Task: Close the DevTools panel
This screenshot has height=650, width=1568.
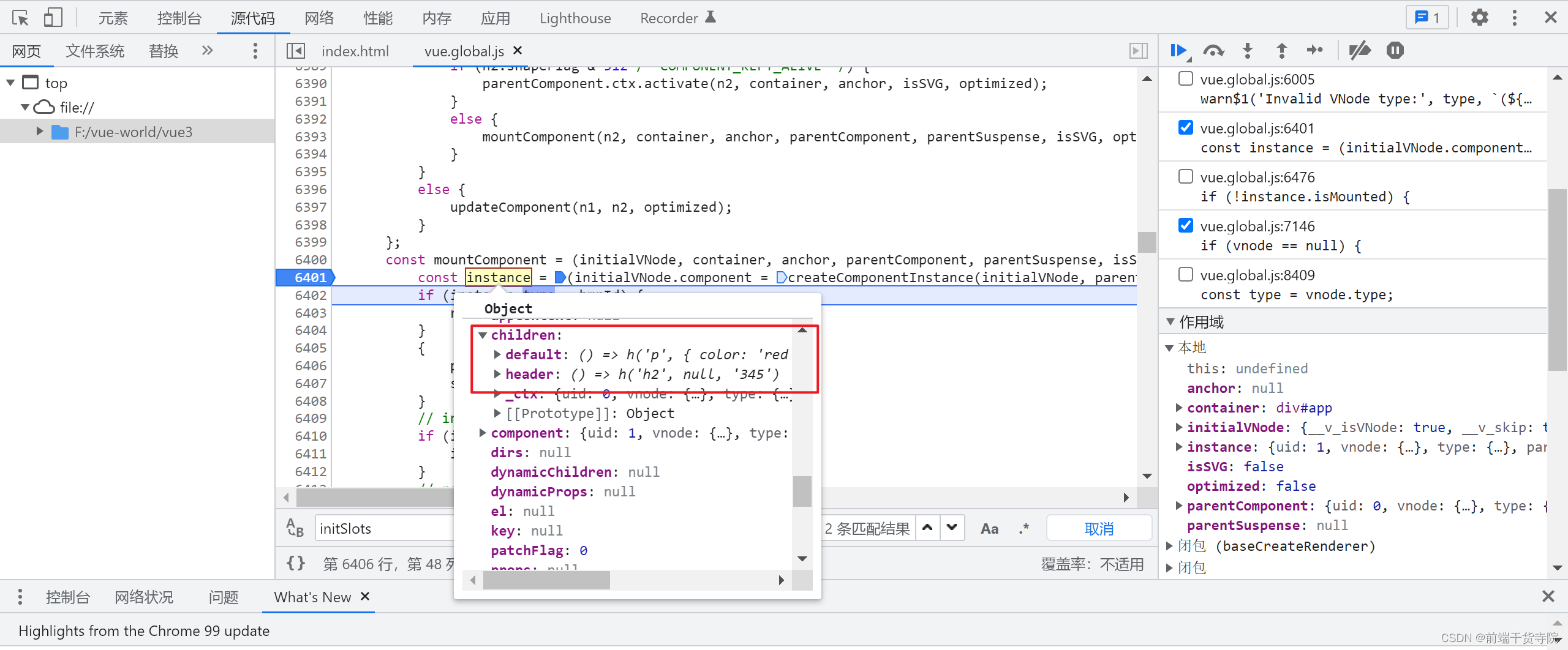Action: pyautogui.click(x=1550, y=18)
